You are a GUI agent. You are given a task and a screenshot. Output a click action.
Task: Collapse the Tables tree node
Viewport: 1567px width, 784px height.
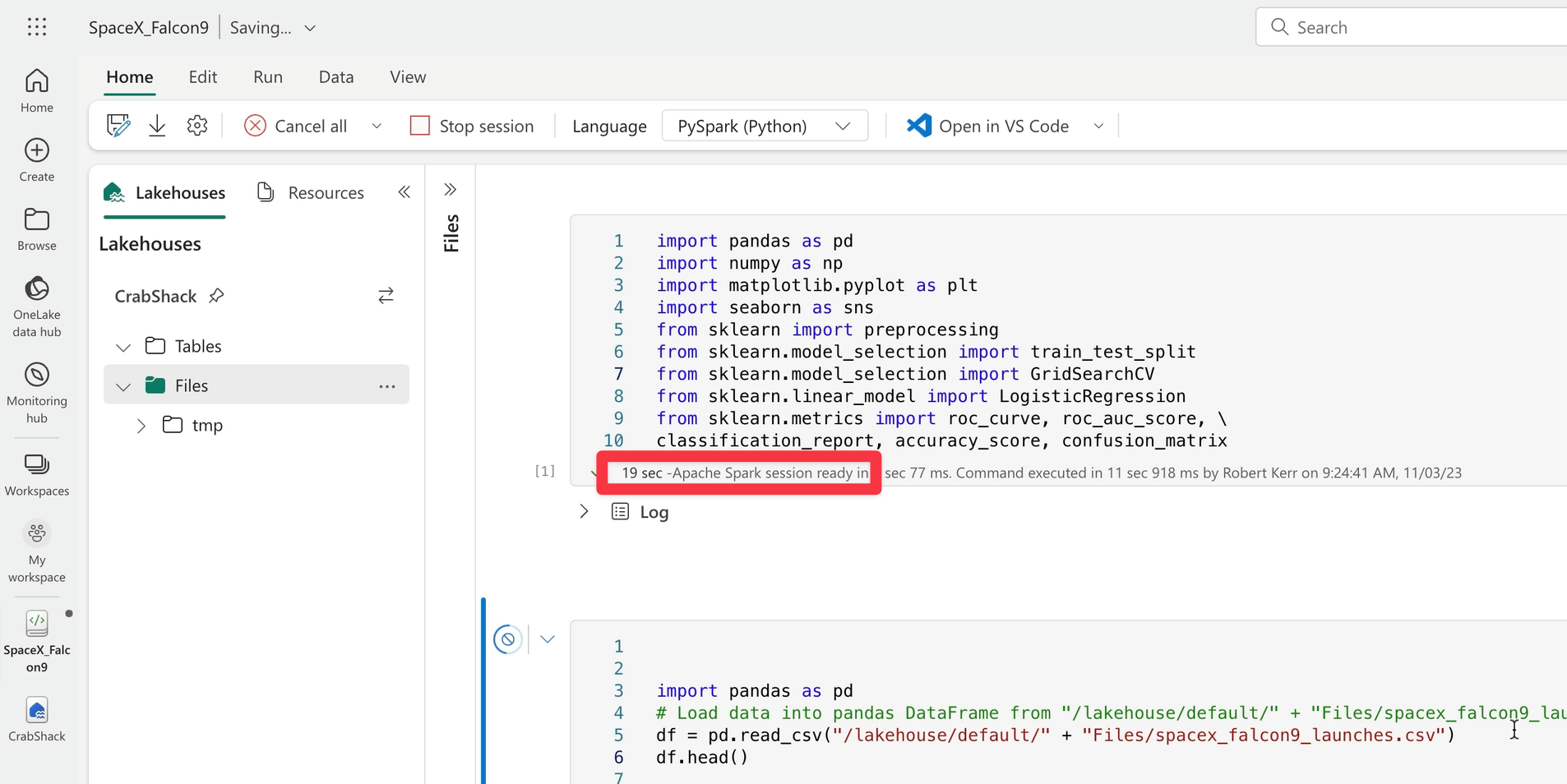pos(123,347)
